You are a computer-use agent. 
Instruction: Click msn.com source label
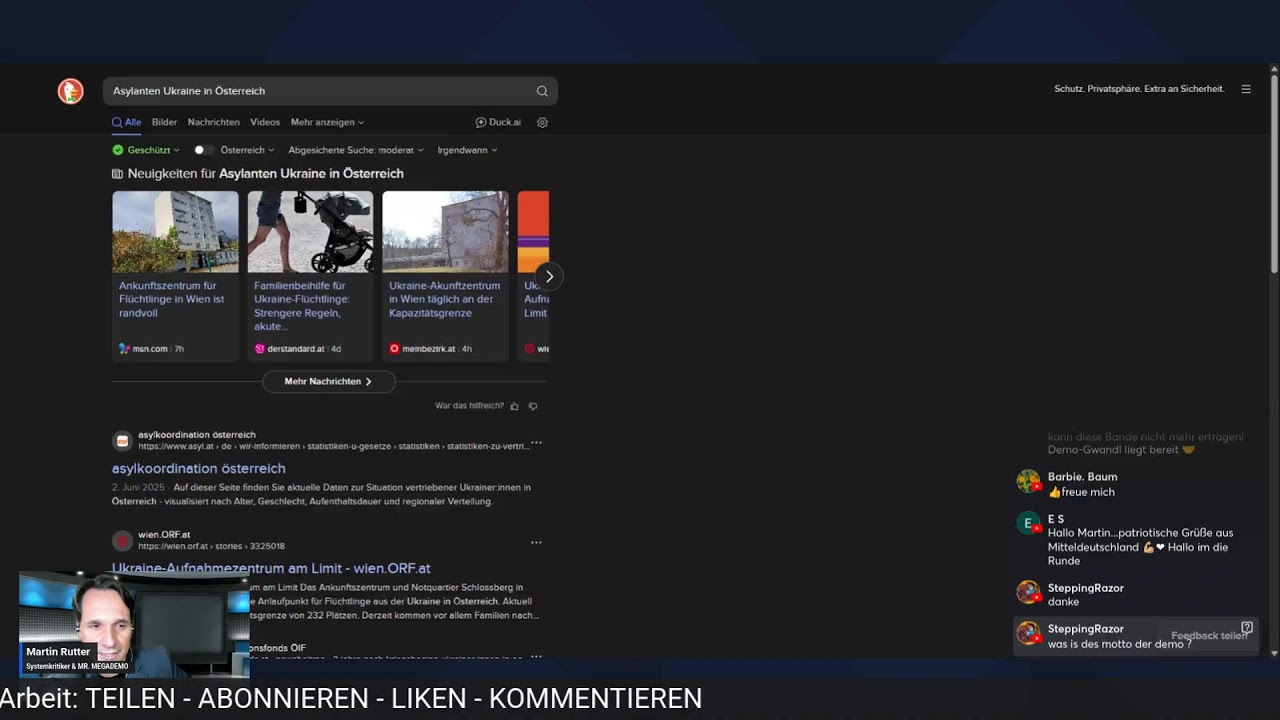(150, 349)
